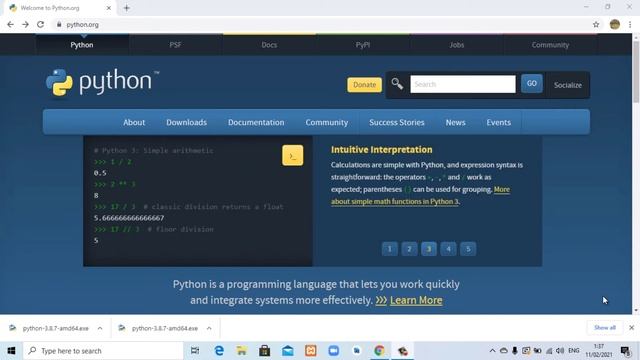640x360 pixels.
Task: Open the Chrome profile avatar
Action: tap(615, 24)
